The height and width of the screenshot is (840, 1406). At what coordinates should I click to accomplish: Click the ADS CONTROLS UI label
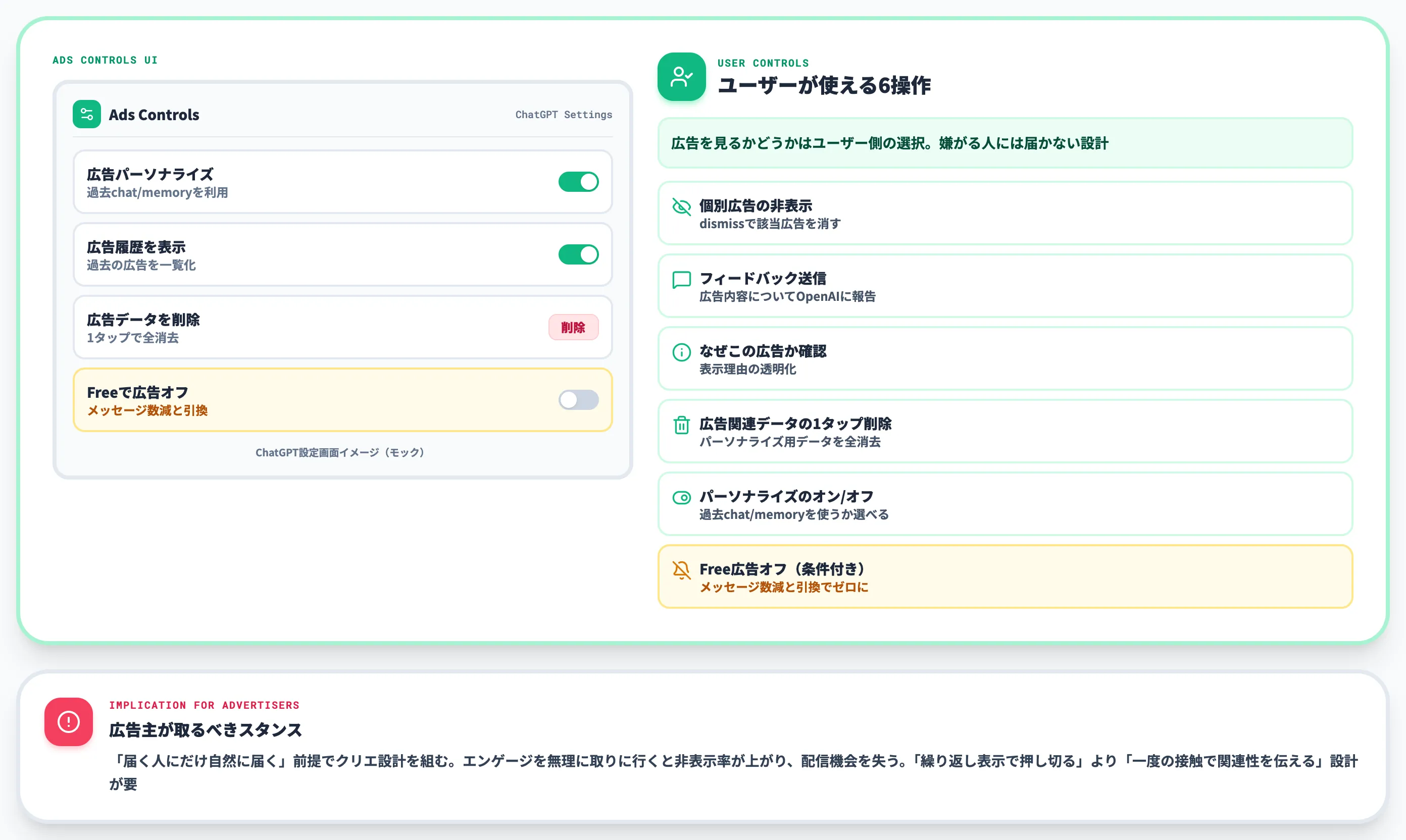click(x=105, y=60)
